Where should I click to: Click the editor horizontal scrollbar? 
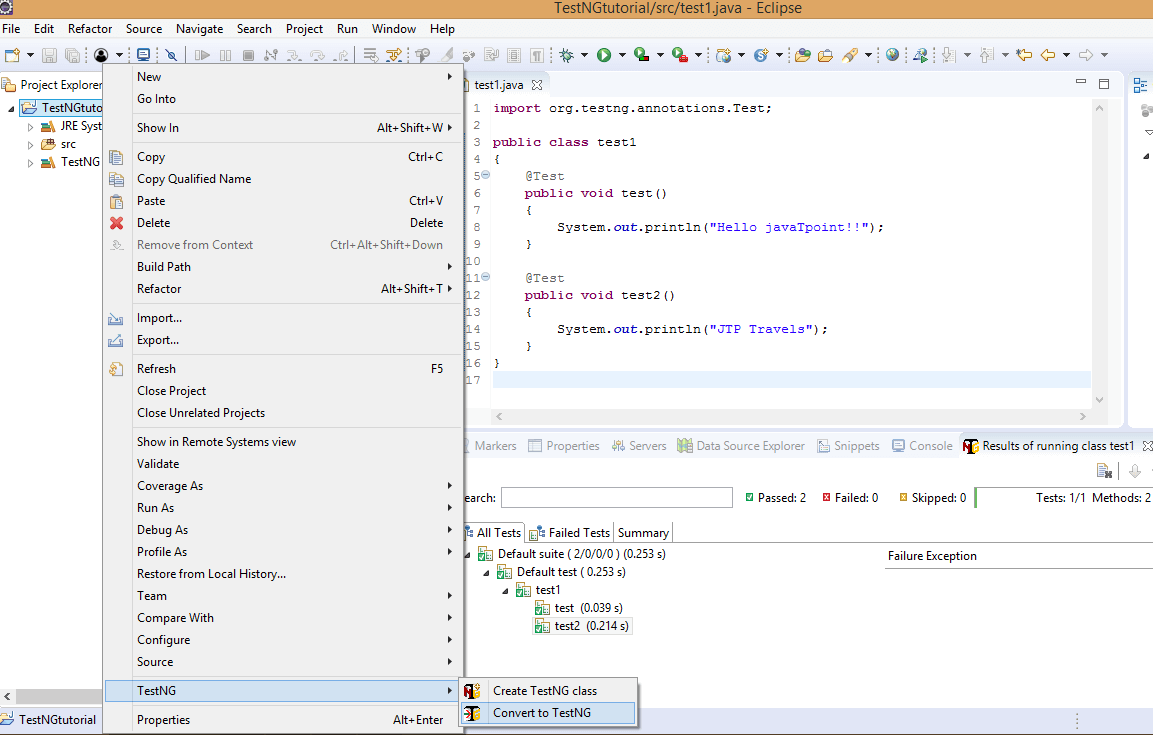click(790, 416)
